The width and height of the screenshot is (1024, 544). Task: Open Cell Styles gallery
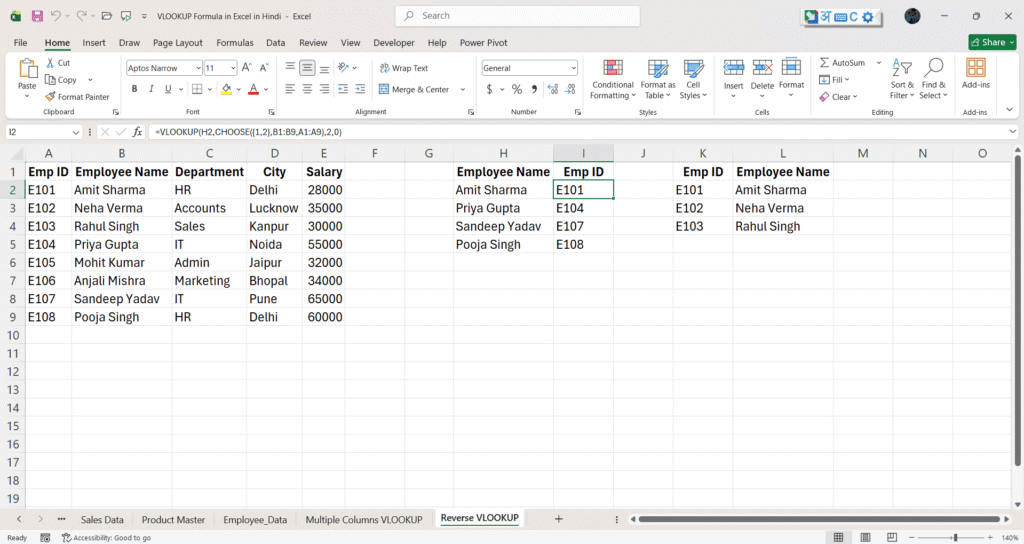pyautogui.click(x=694, y=80)
